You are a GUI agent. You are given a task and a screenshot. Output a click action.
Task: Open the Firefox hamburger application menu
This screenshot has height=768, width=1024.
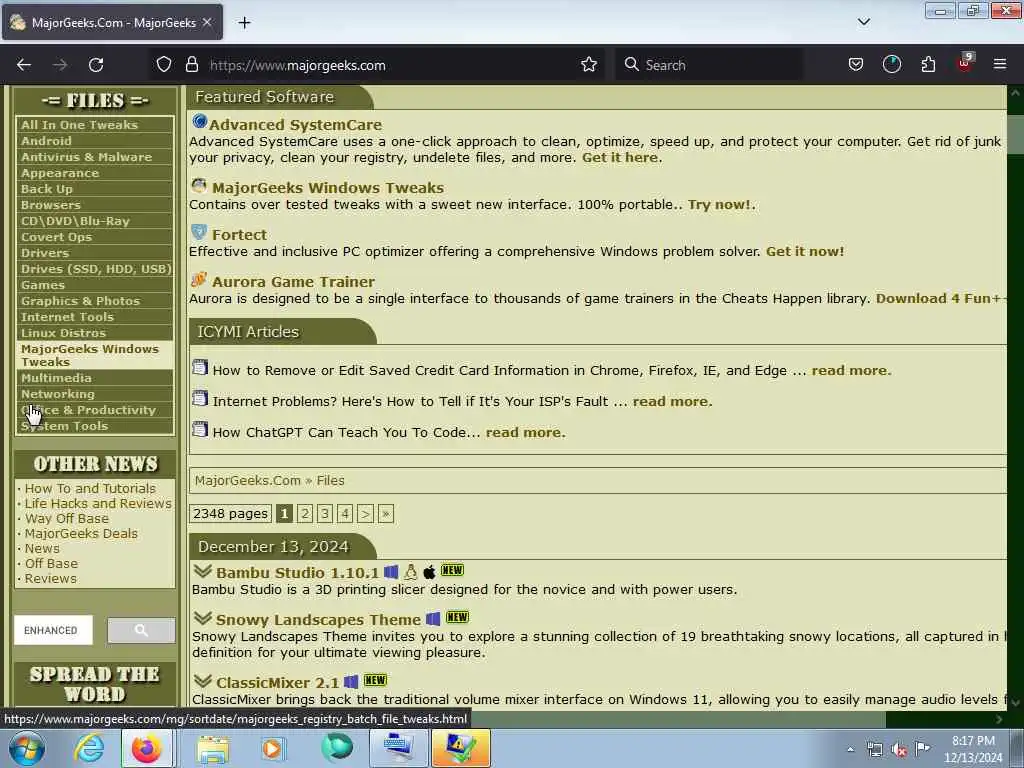tap(999, 64)
